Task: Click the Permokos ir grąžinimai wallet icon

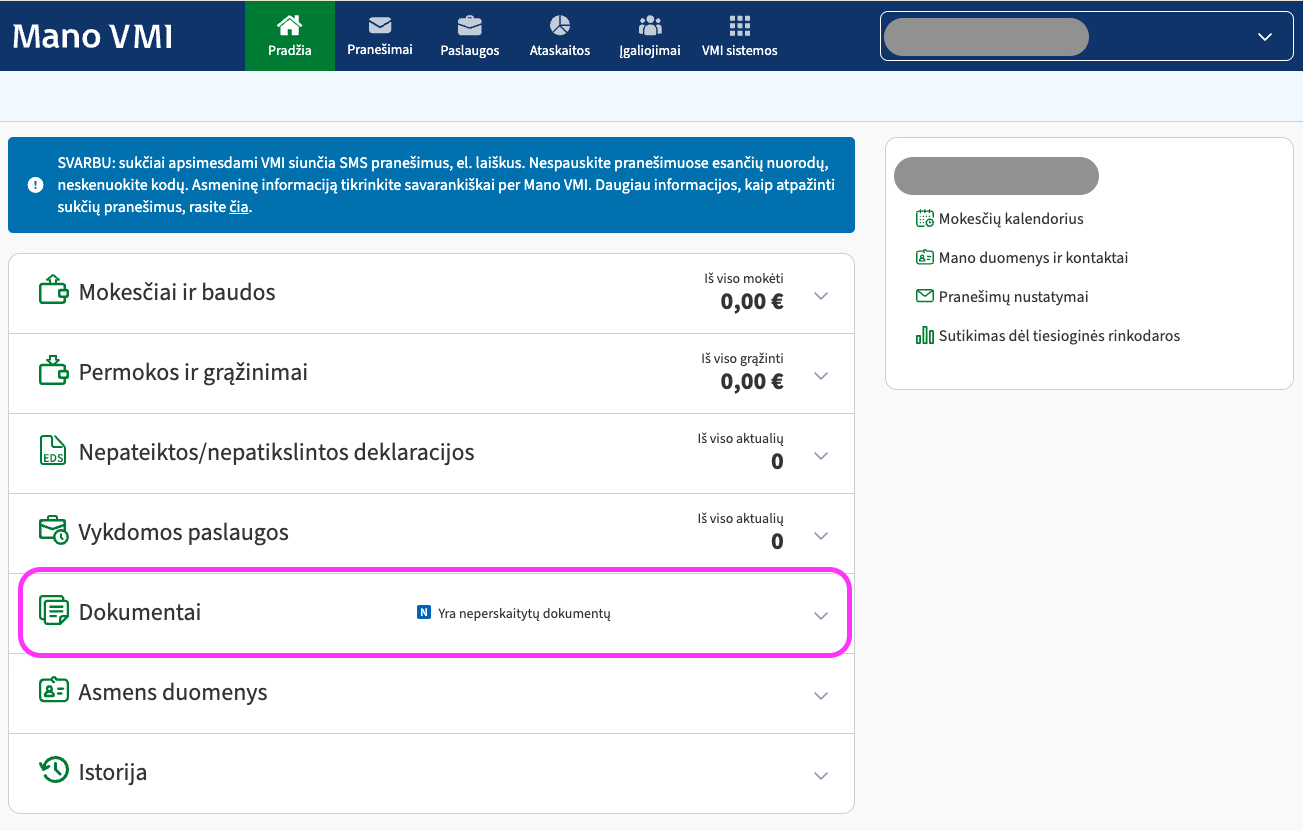Action: [53, 371]
